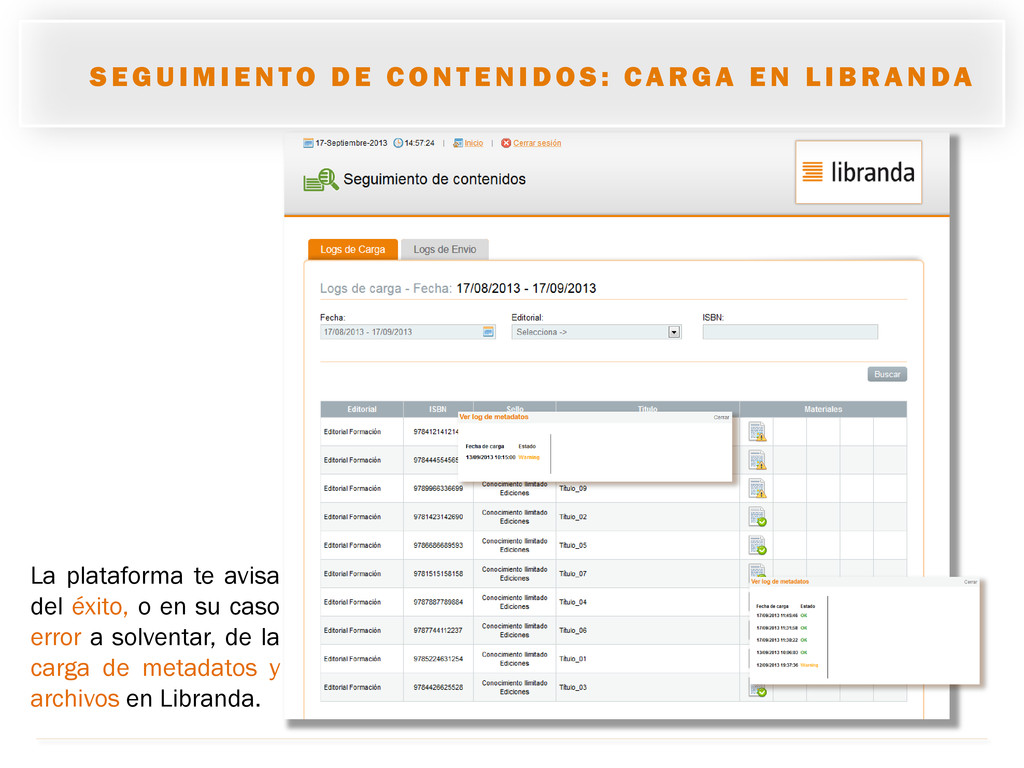
Task: Click the ISBN column header
Action: (x=438, y=409)
